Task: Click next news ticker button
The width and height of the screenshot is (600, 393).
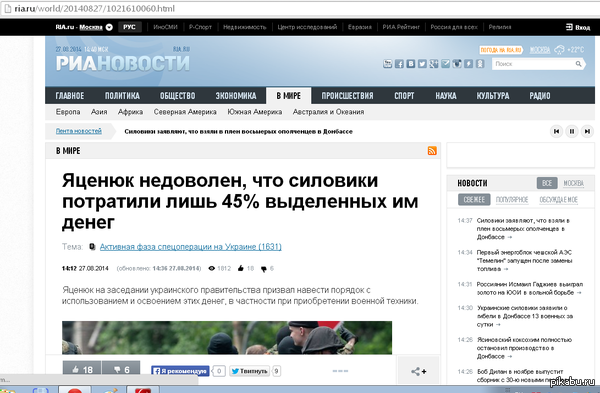Action: click(x=587, y=131)
